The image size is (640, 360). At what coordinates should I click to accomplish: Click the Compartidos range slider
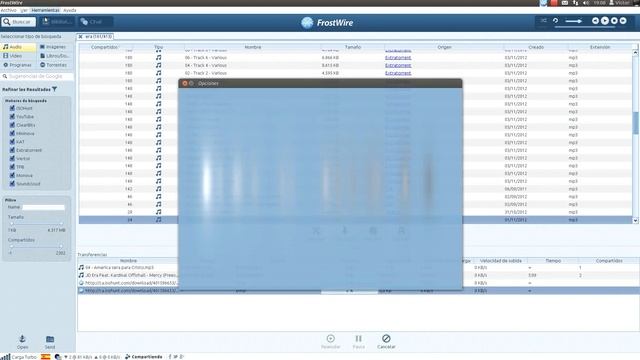(x=36, y=246)
